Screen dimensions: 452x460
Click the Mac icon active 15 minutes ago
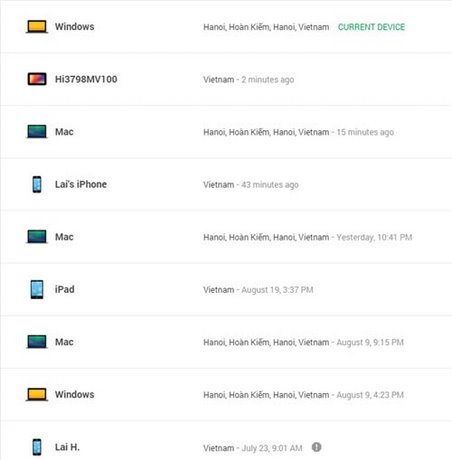pos(37,132)
